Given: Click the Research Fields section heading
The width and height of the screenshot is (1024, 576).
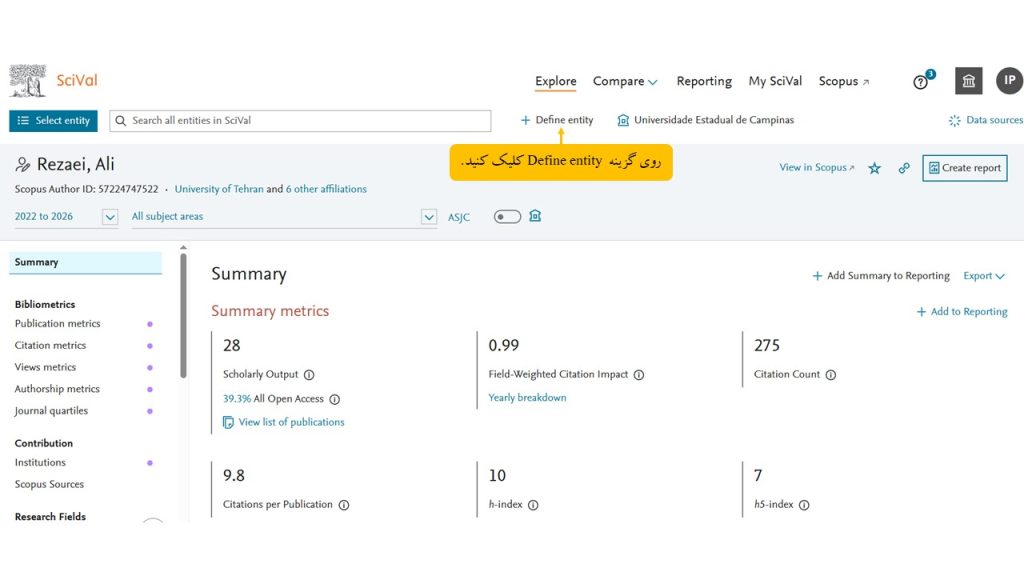Looking at the screenshot, I should coord(50,517).
